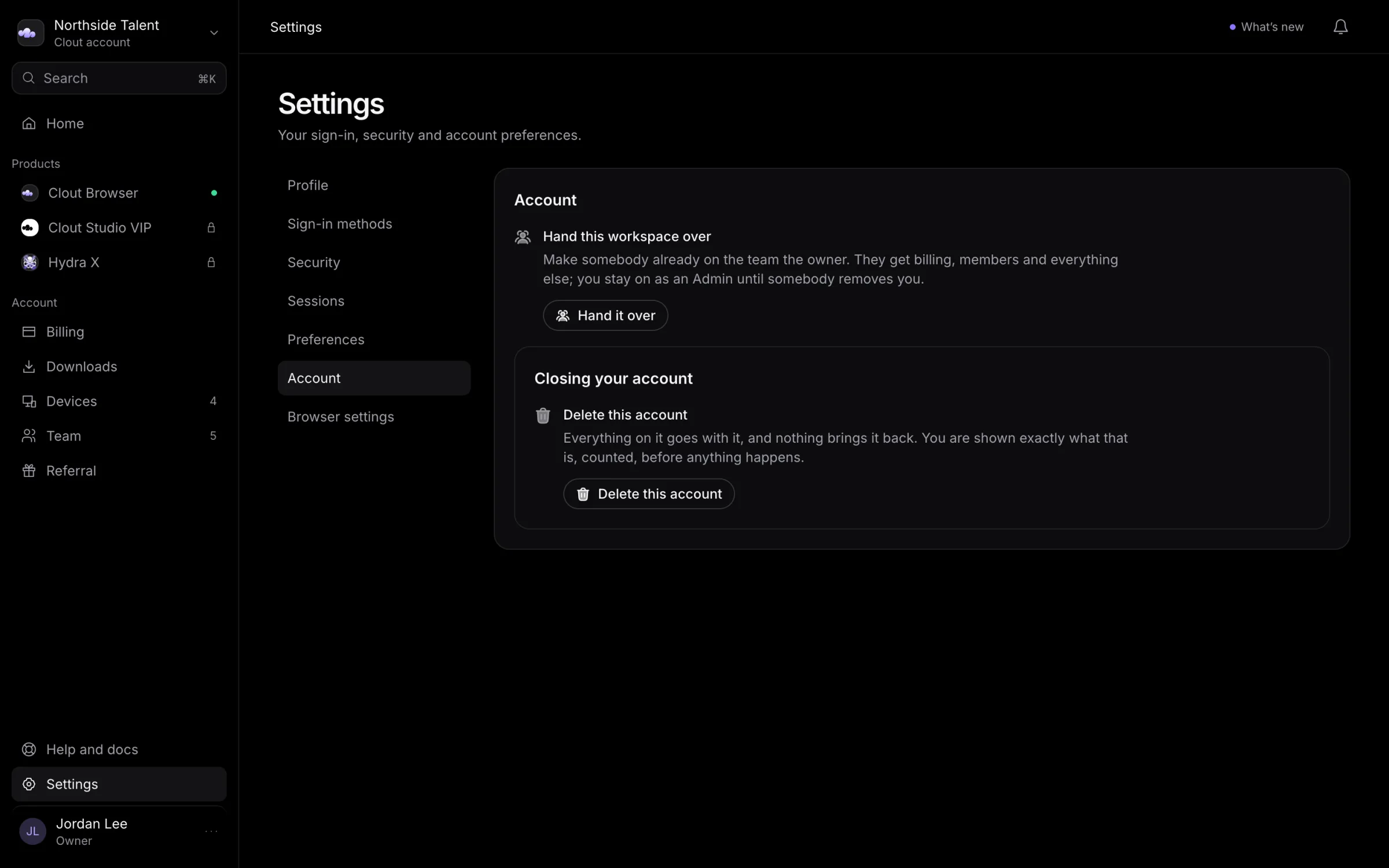Screen dimensions: 1389x868
Task: Expand the workspace switcher chevron
Action: [x=214, y=33]
